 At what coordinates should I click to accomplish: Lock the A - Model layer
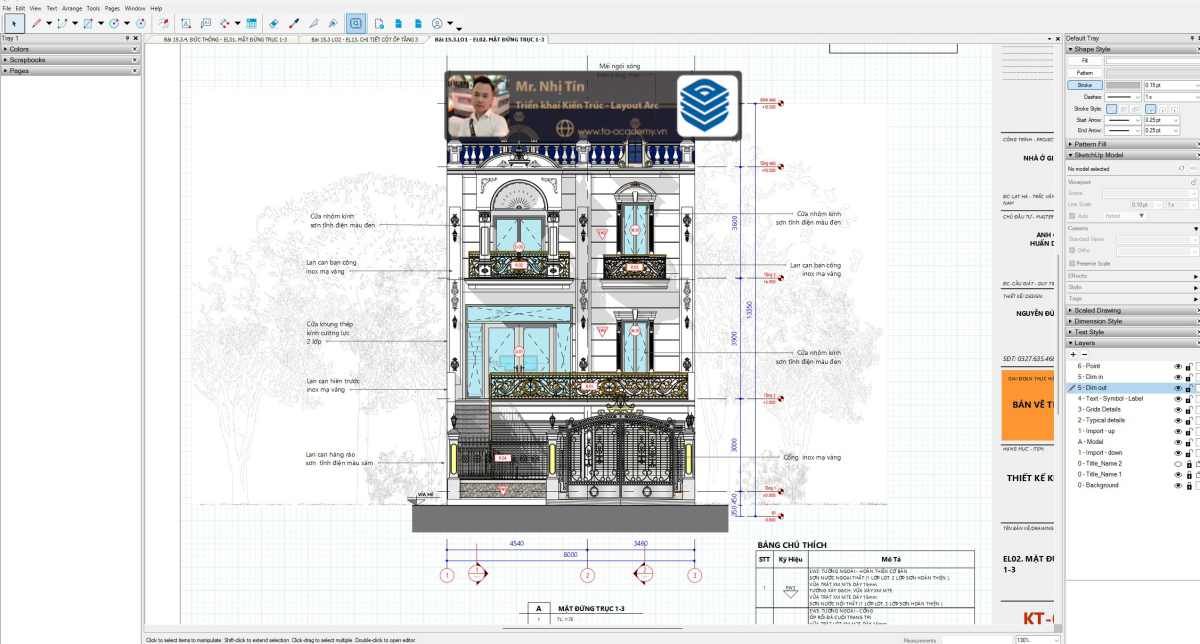[x=1188, y=441]
